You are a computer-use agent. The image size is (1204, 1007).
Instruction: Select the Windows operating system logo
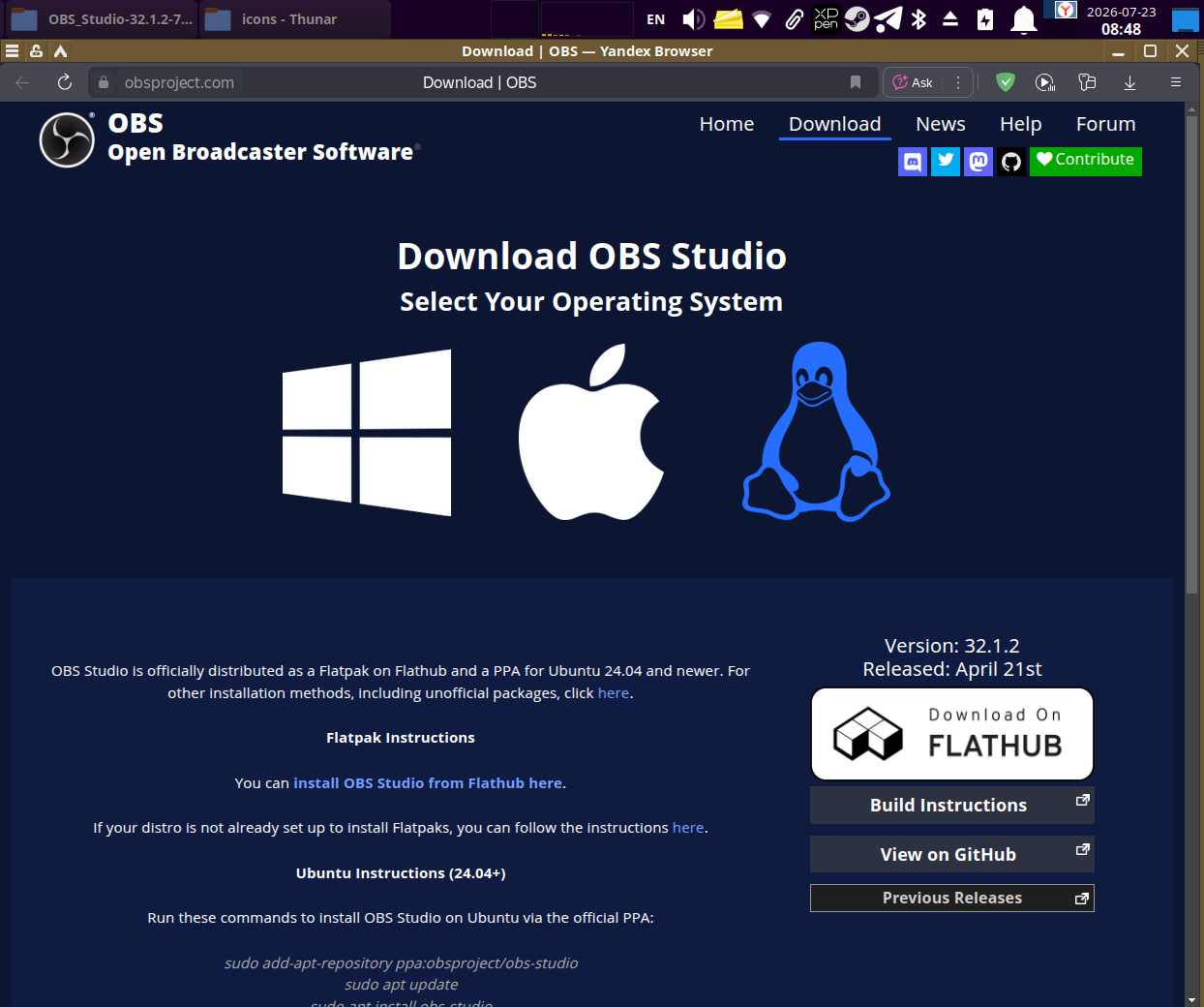(x=367, y=433)
